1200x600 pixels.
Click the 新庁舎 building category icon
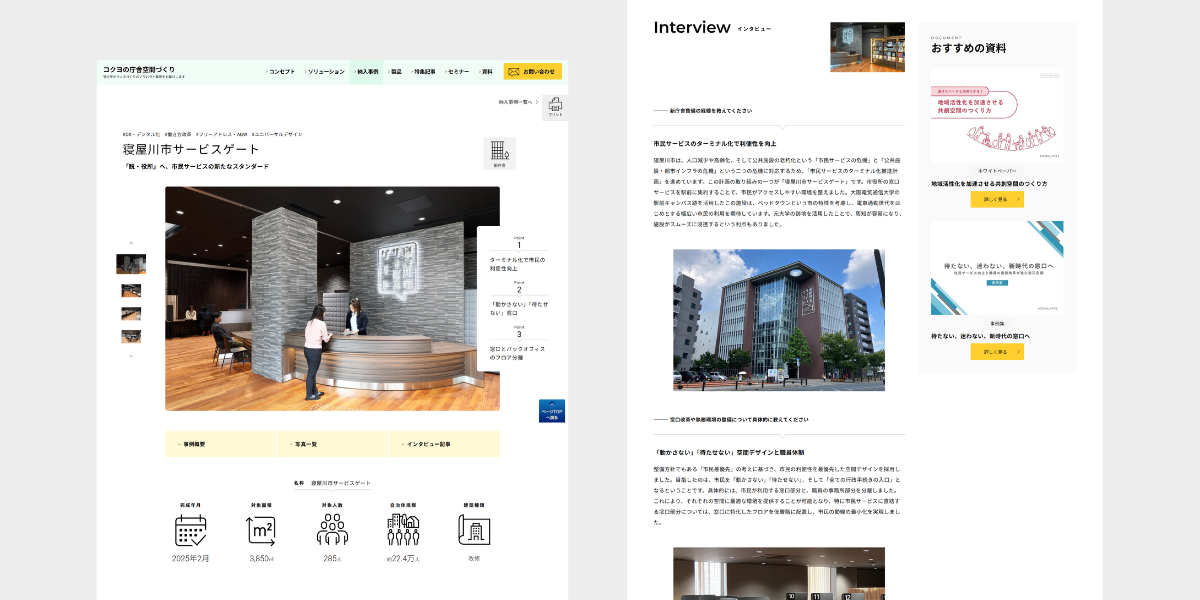click(x=498, y=153)
